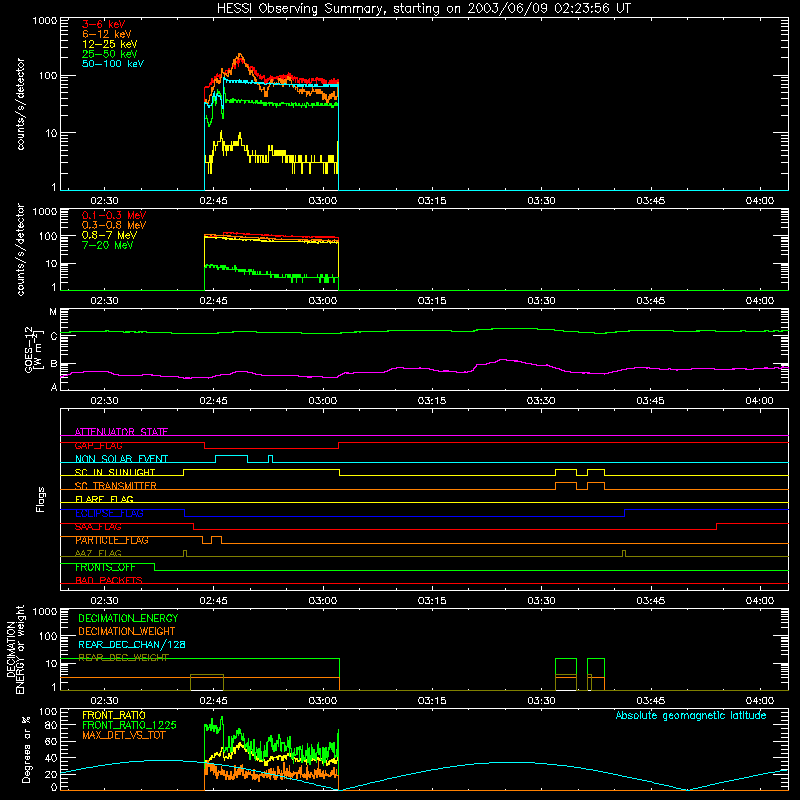This screenshot has width=800, height=800.
Task: Click the yellow '12-25 keV' legend entry
Action: click(110, 44)
